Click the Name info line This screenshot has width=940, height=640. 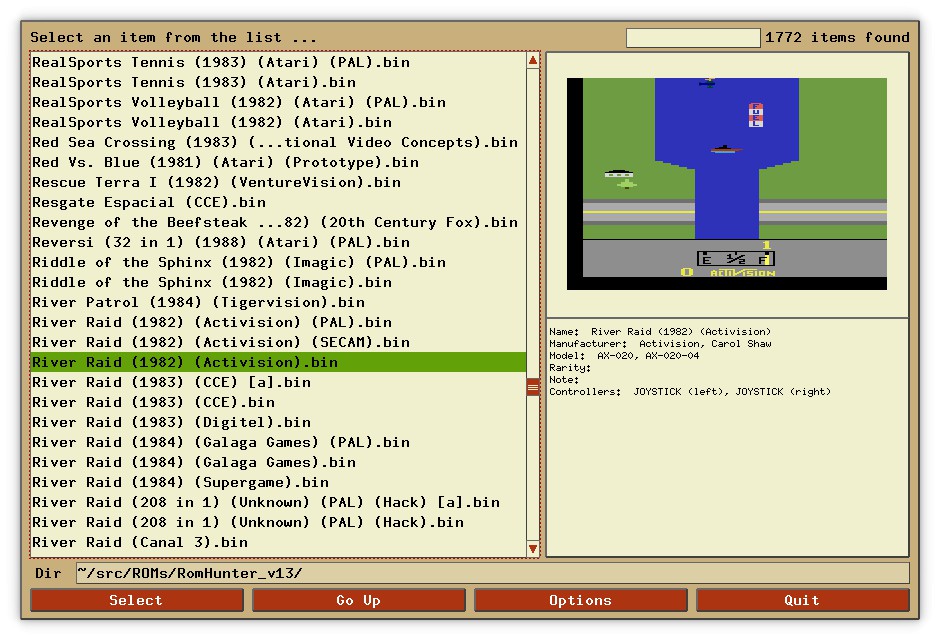coord(660,332)
